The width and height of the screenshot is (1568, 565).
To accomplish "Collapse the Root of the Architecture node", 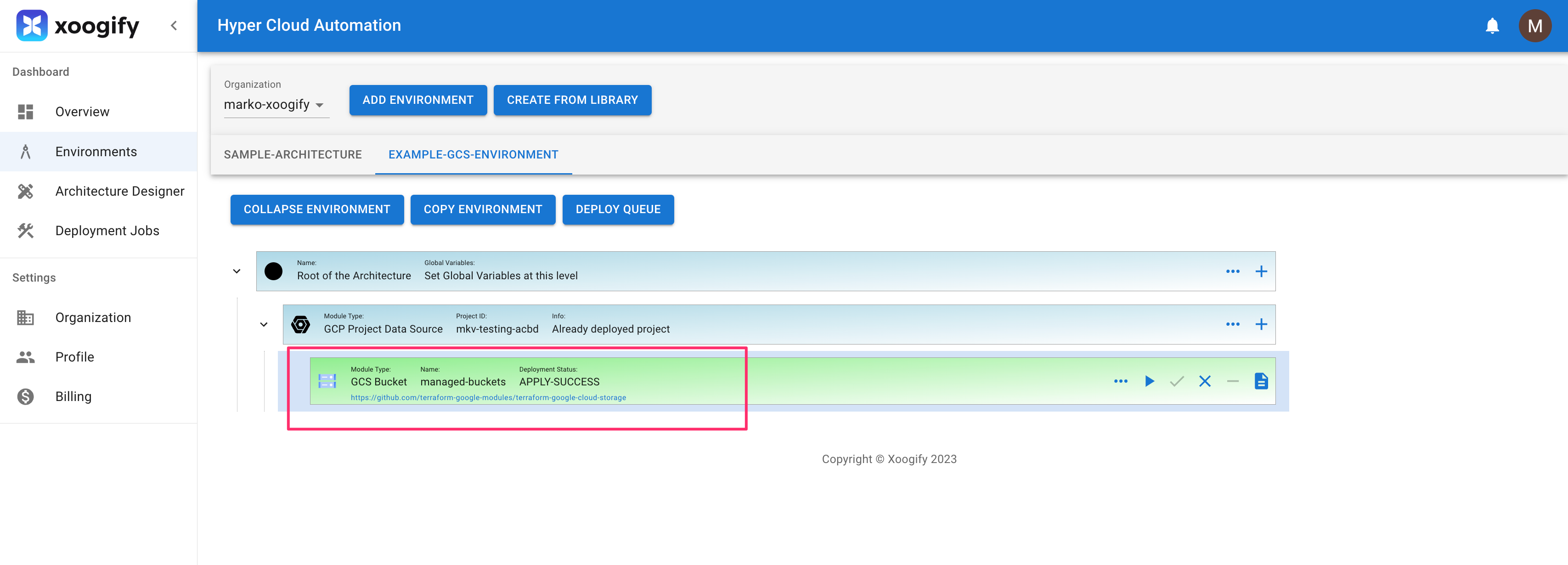I will click(x=237, y=271).
